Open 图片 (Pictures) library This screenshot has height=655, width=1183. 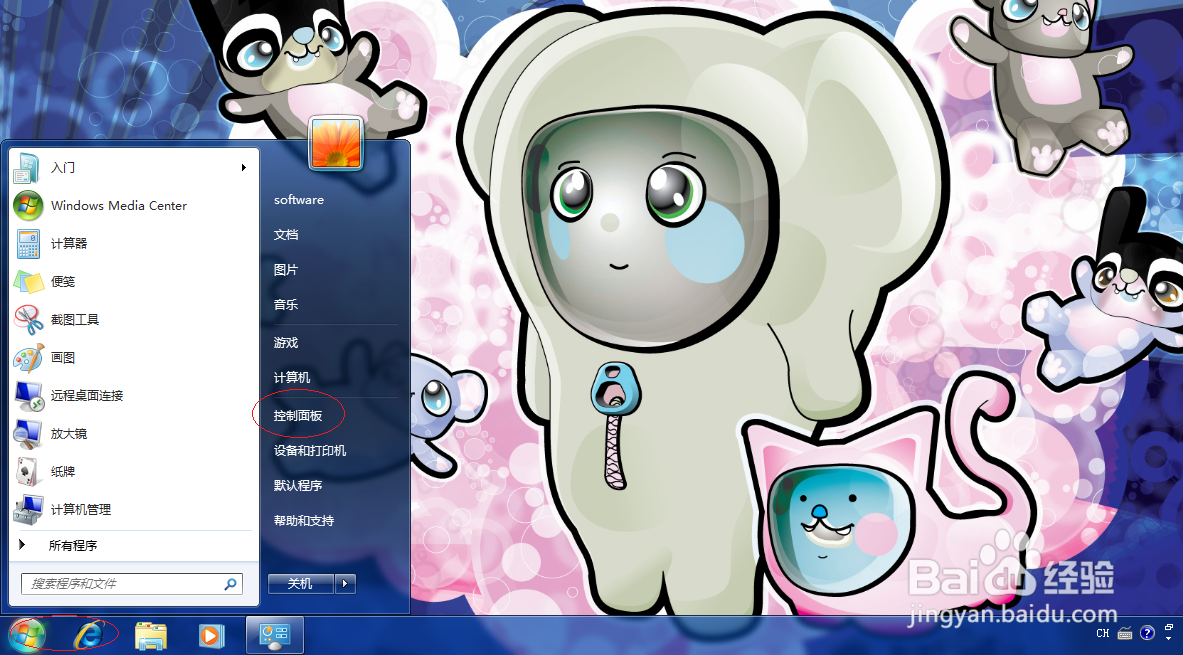tap(286, 269)
